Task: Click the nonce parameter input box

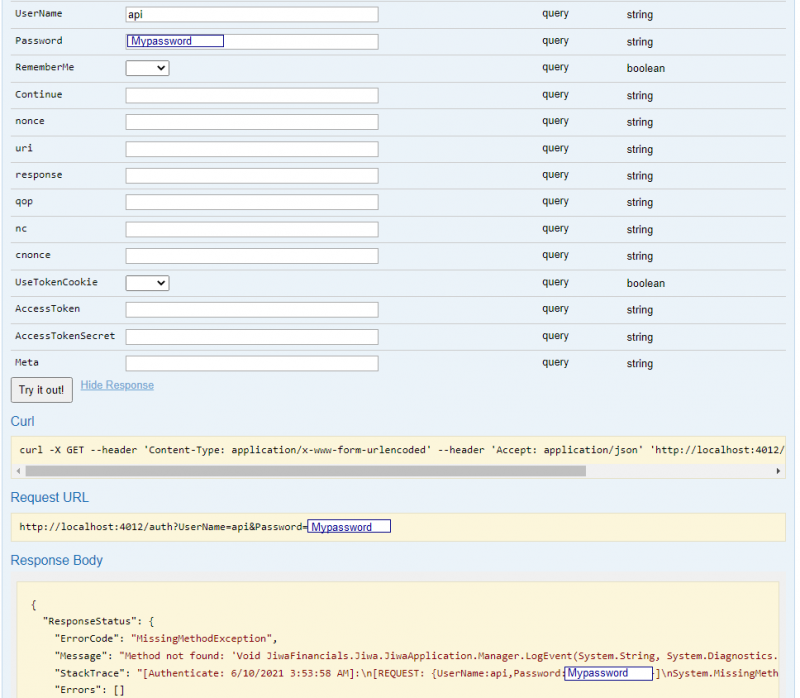Action: [x=250, y=121]
